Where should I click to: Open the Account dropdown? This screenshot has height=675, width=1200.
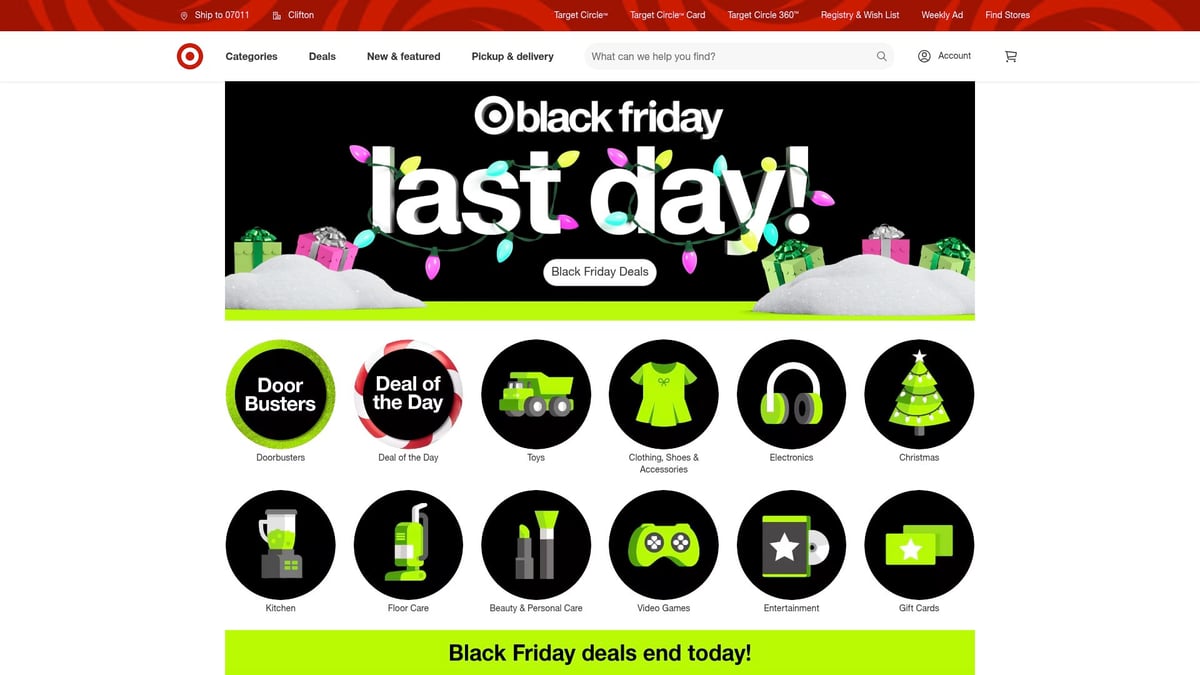(x=944, y=56)
